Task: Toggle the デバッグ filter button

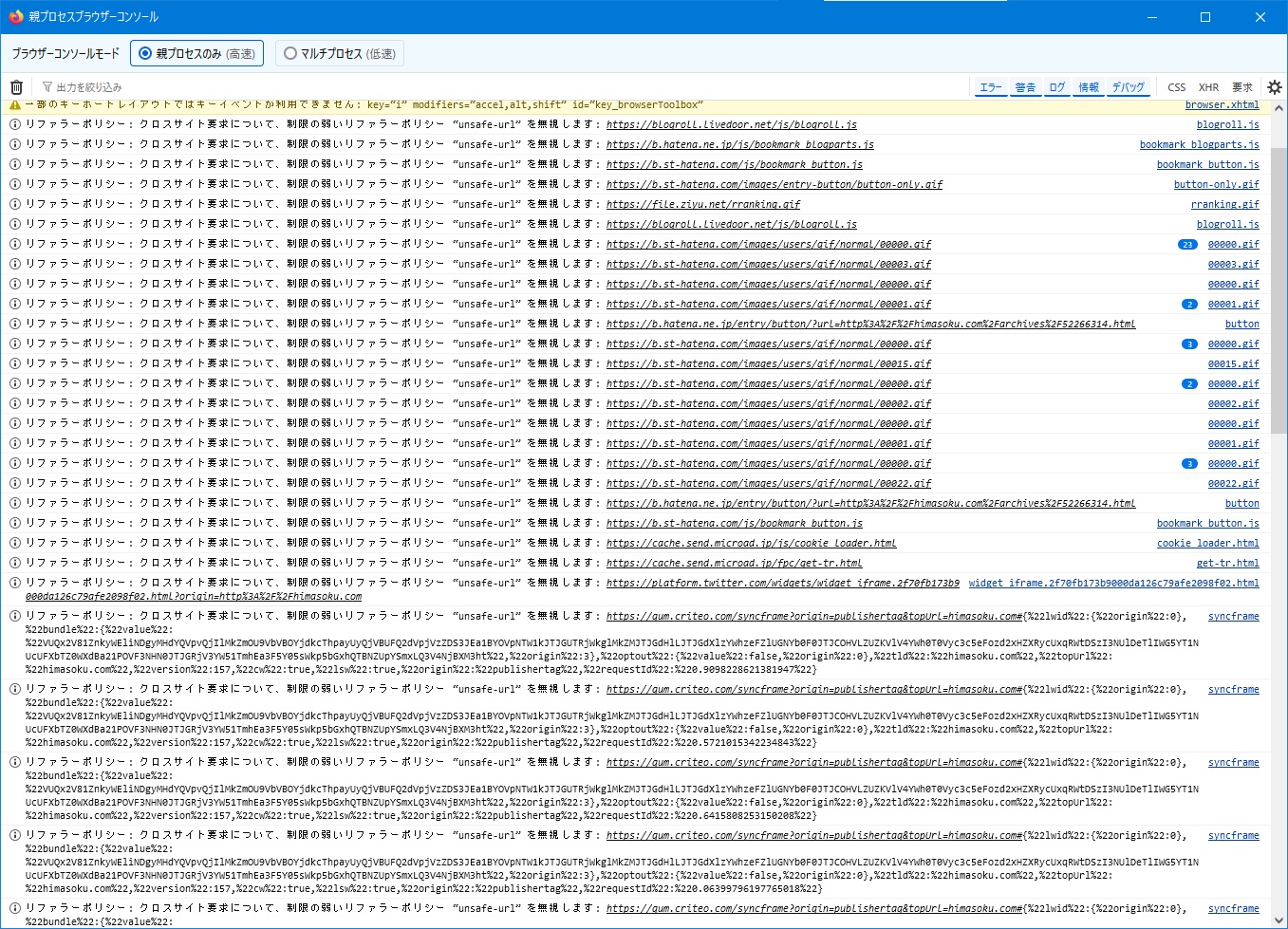Action: (1128, 87)
